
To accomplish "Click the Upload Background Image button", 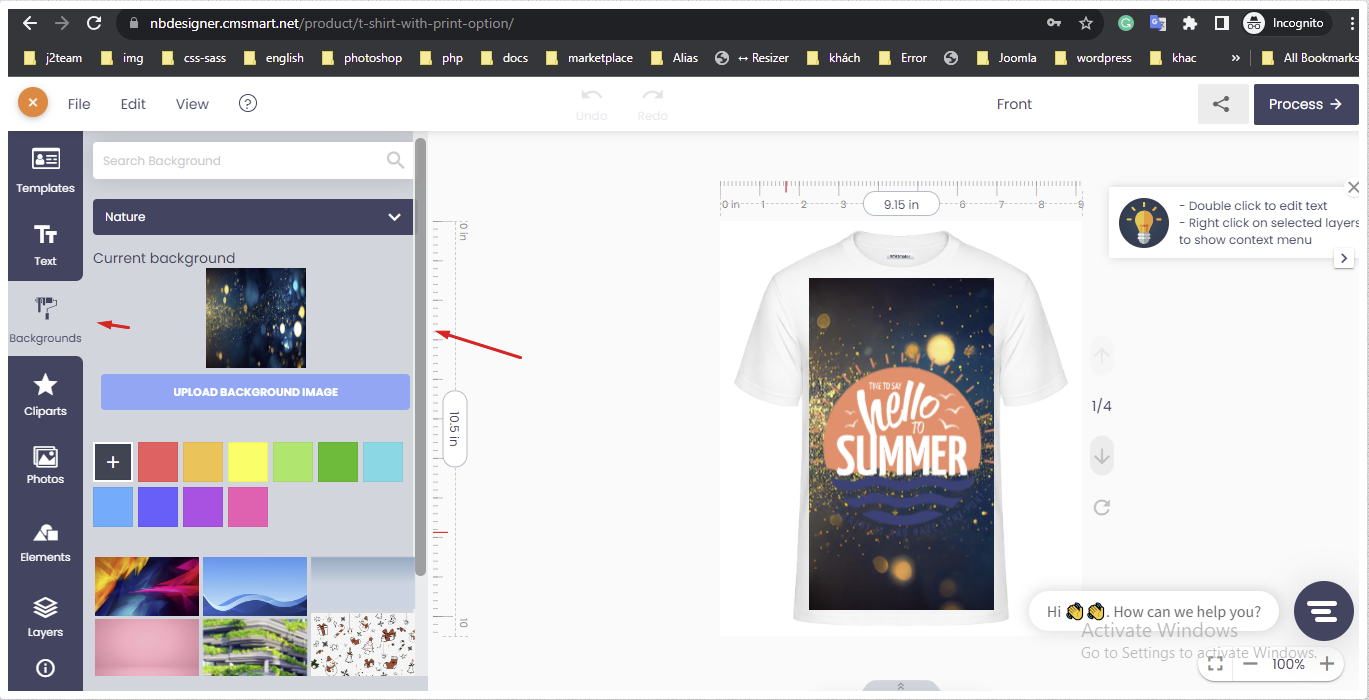I will tap(254, 392).
